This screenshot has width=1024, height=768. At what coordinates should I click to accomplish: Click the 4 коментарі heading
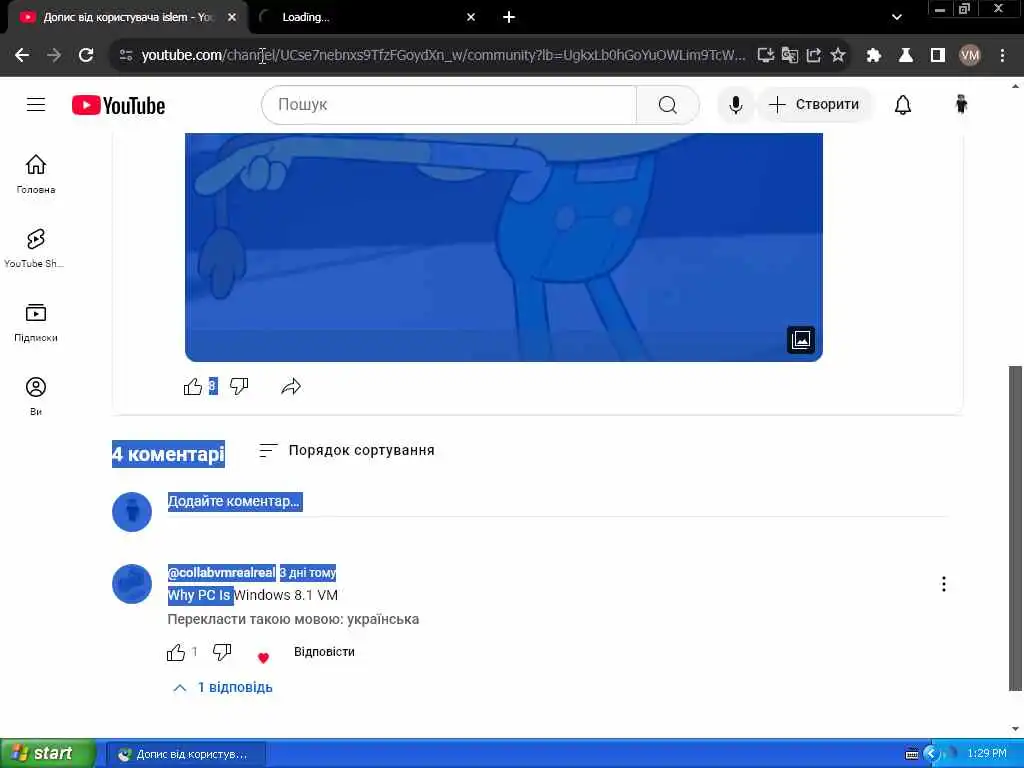[x=168, y=454]
